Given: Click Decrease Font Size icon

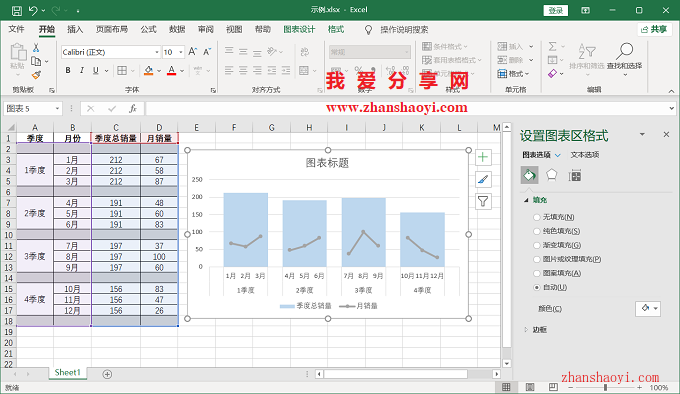Looking at the screenshot, I should click(207, 52).
